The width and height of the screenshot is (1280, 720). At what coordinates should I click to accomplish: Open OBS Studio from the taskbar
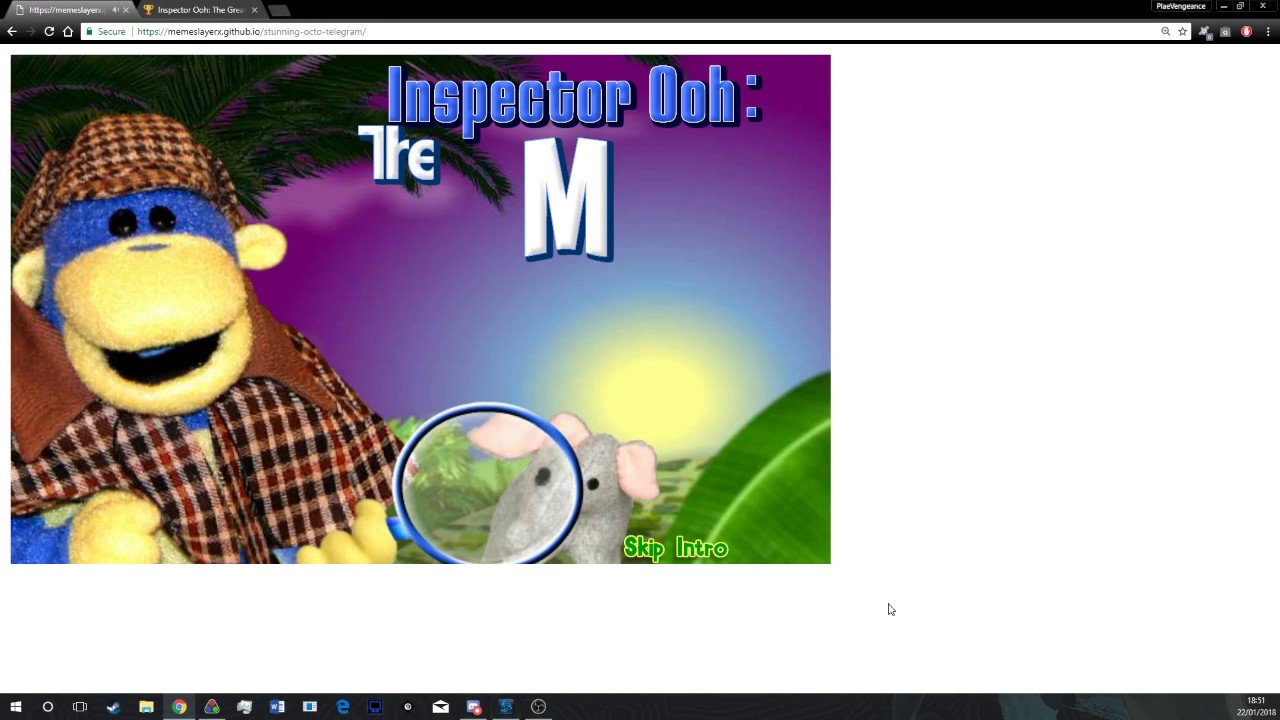point(539,707)
